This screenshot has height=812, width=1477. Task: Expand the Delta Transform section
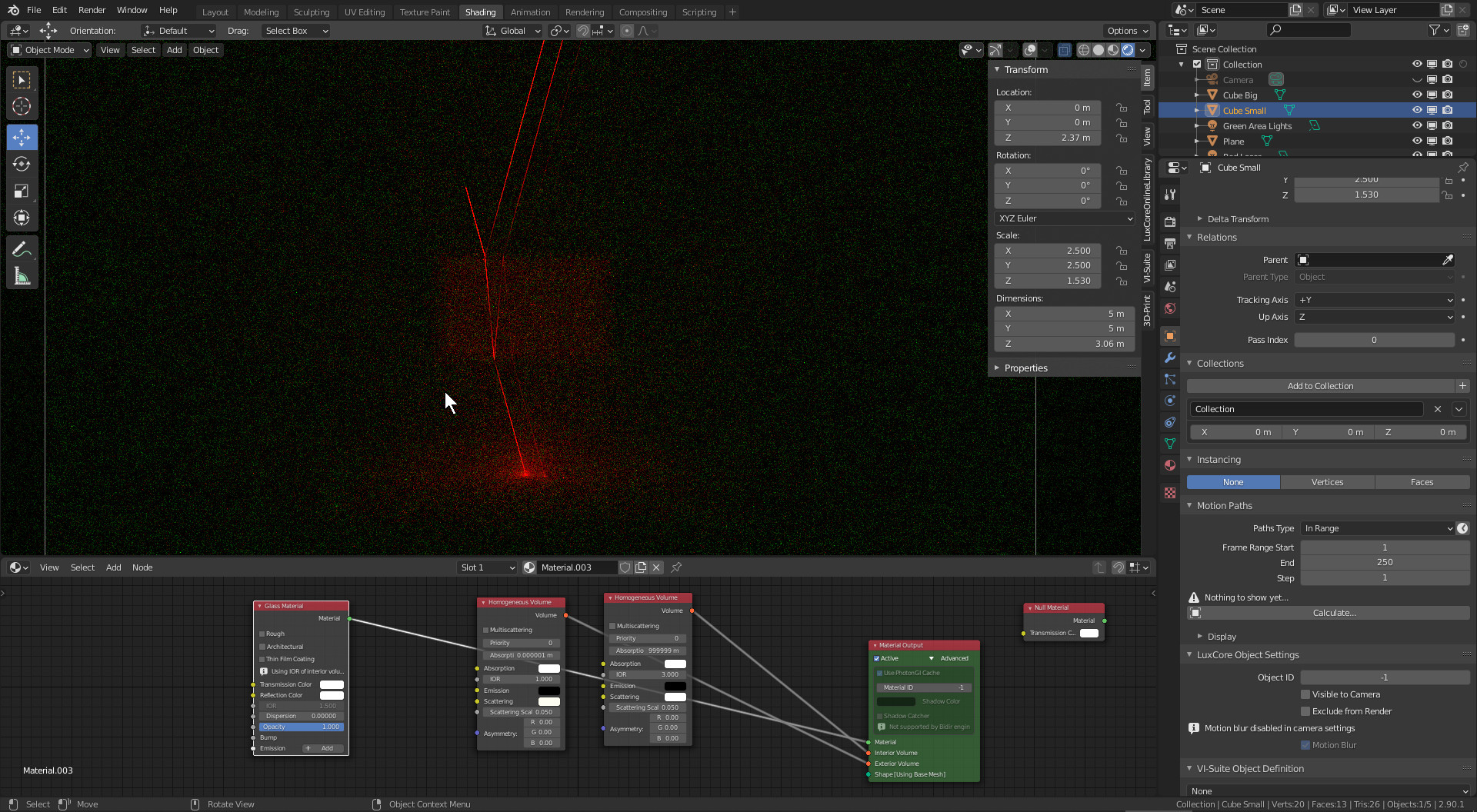coord(1237,219)
